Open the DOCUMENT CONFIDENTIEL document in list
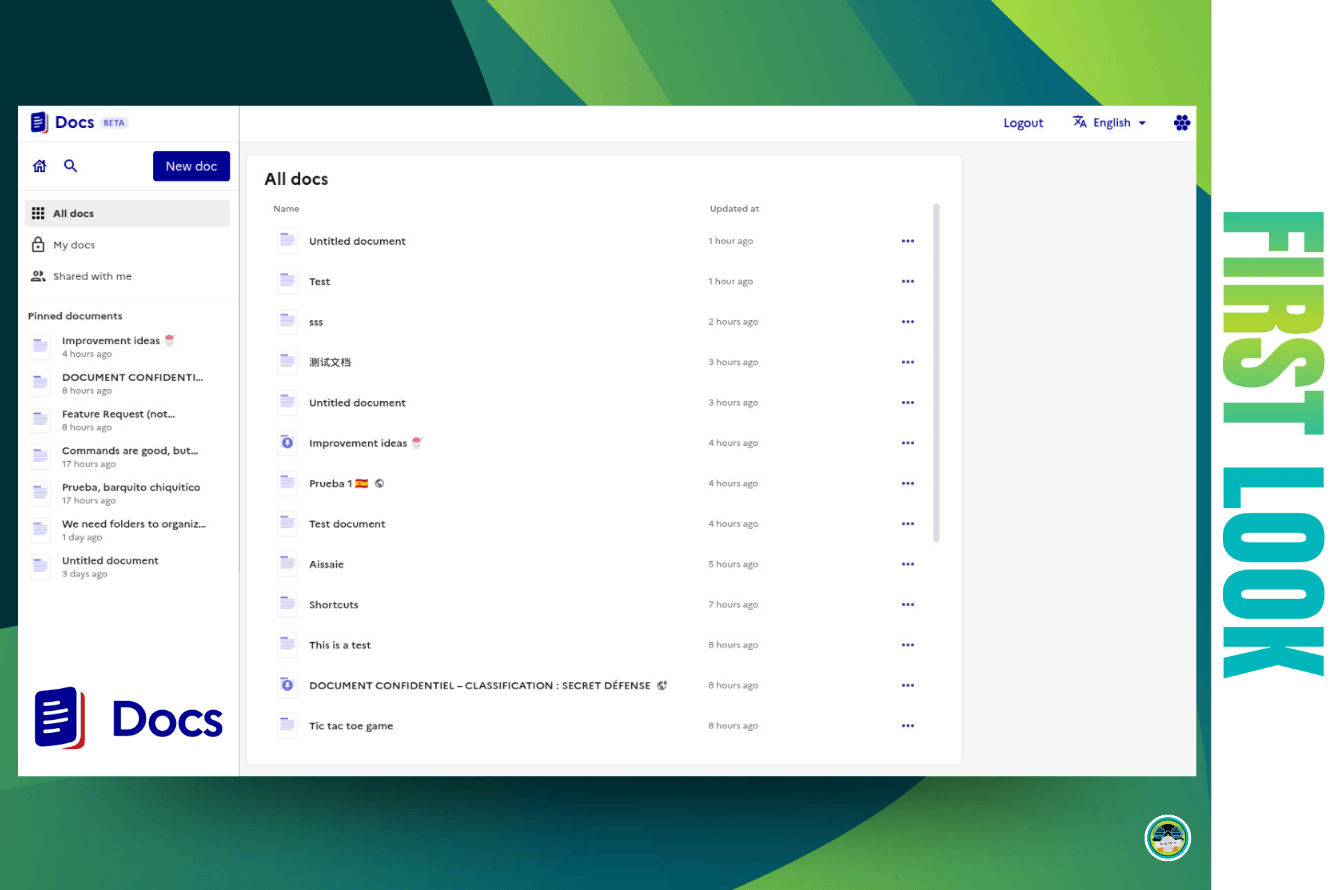This screenshot has height=890, width=1336. click(x=479, y=686)
